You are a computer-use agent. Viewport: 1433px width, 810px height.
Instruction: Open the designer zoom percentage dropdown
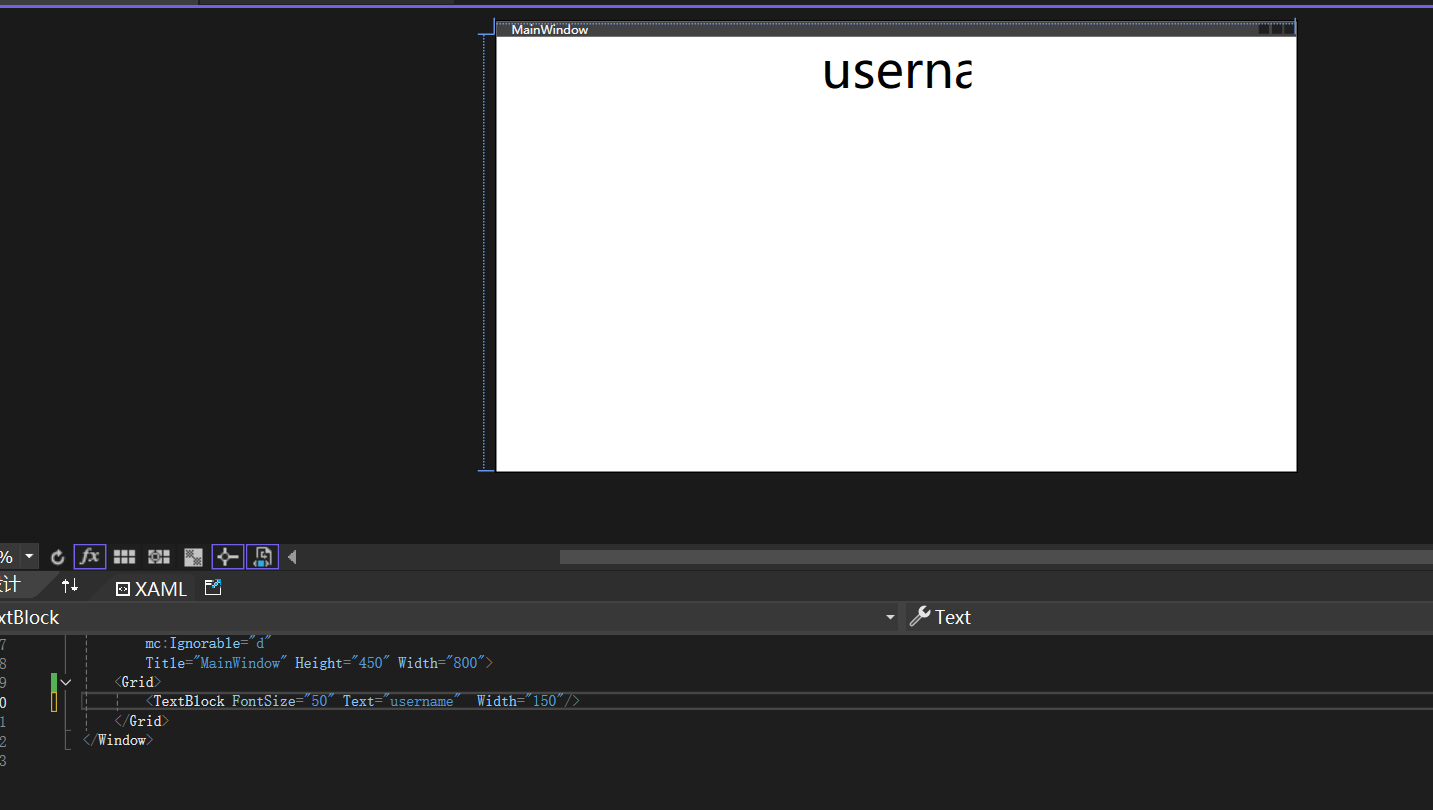pos(29,557)
